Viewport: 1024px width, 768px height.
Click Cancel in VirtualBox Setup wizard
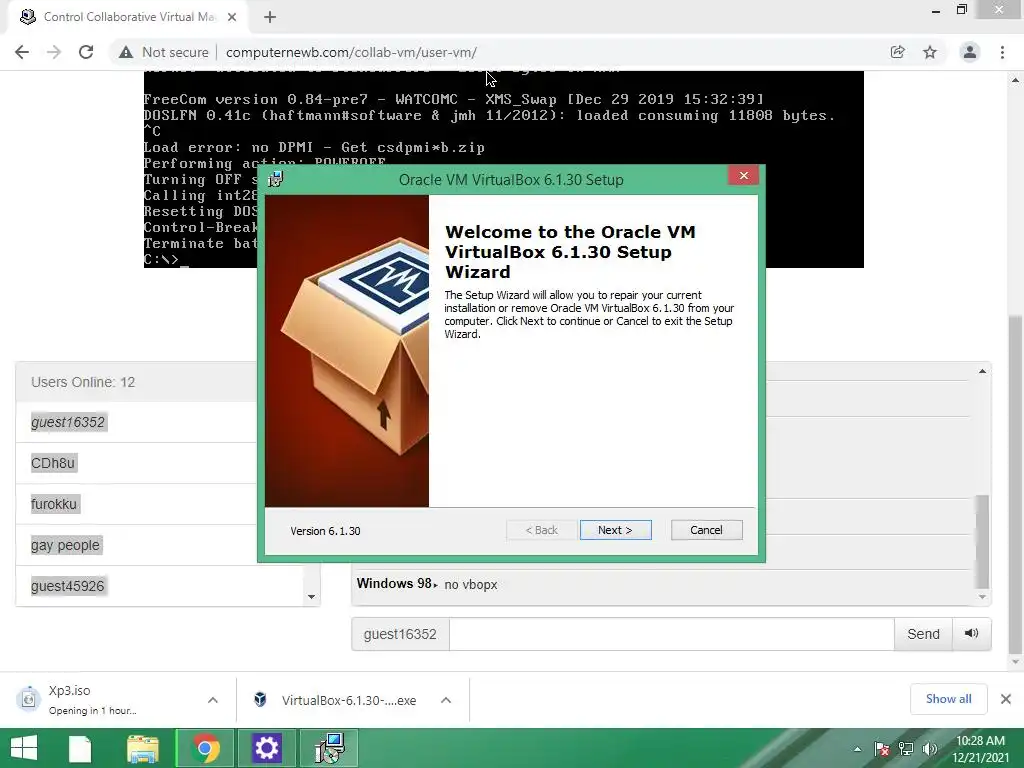click(707, 530)
